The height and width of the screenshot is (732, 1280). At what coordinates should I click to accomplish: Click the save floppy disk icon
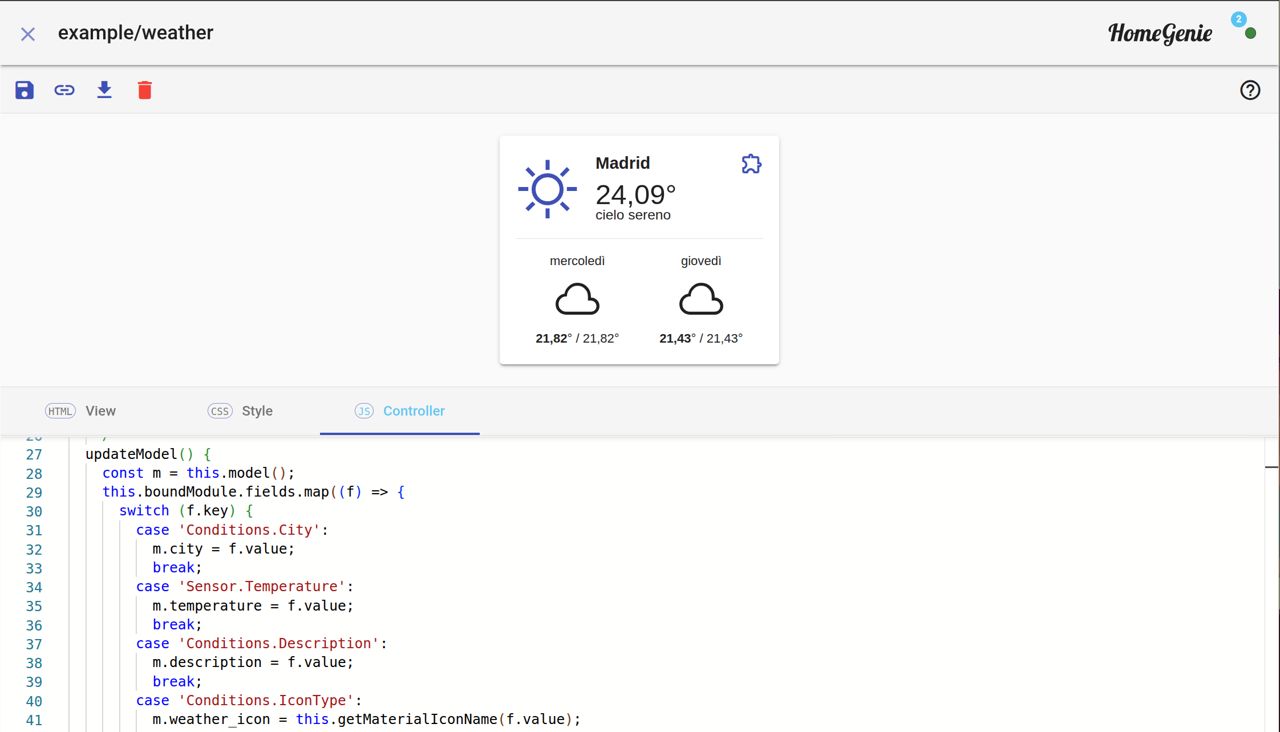click(25, 90)
